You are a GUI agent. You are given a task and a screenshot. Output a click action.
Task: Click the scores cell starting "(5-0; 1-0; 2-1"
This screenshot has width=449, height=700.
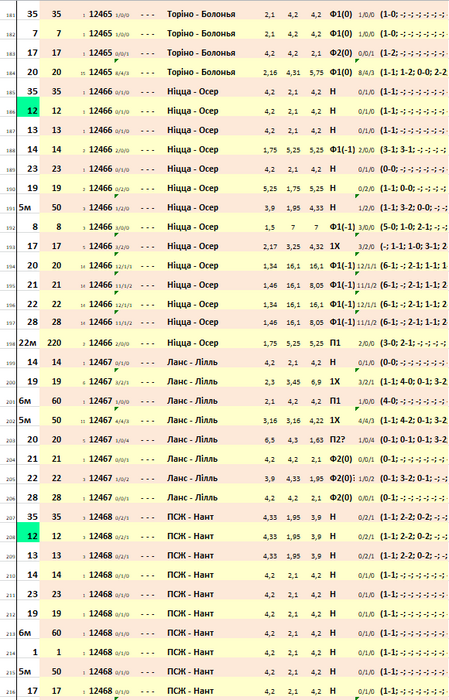pos(414,227)
